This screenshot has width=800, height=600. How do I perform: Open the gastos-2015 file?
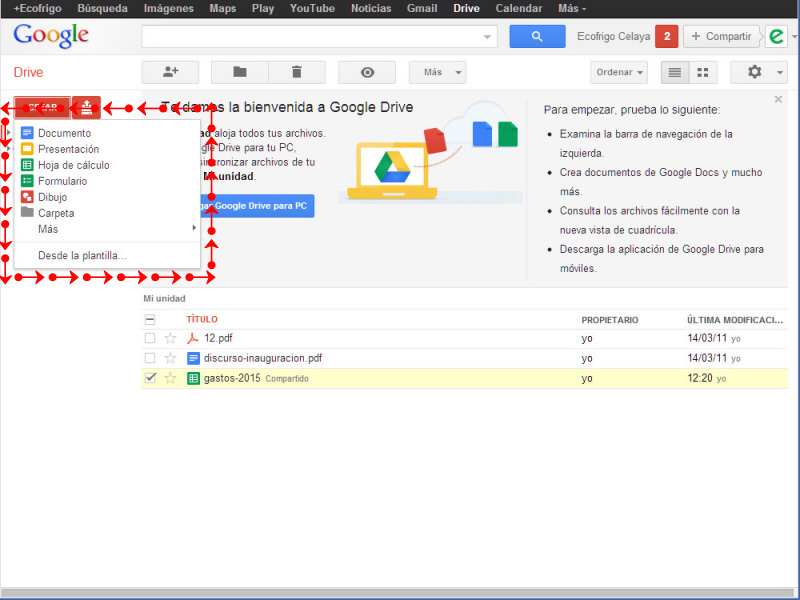pyautogui.click(x=232, y=378)
